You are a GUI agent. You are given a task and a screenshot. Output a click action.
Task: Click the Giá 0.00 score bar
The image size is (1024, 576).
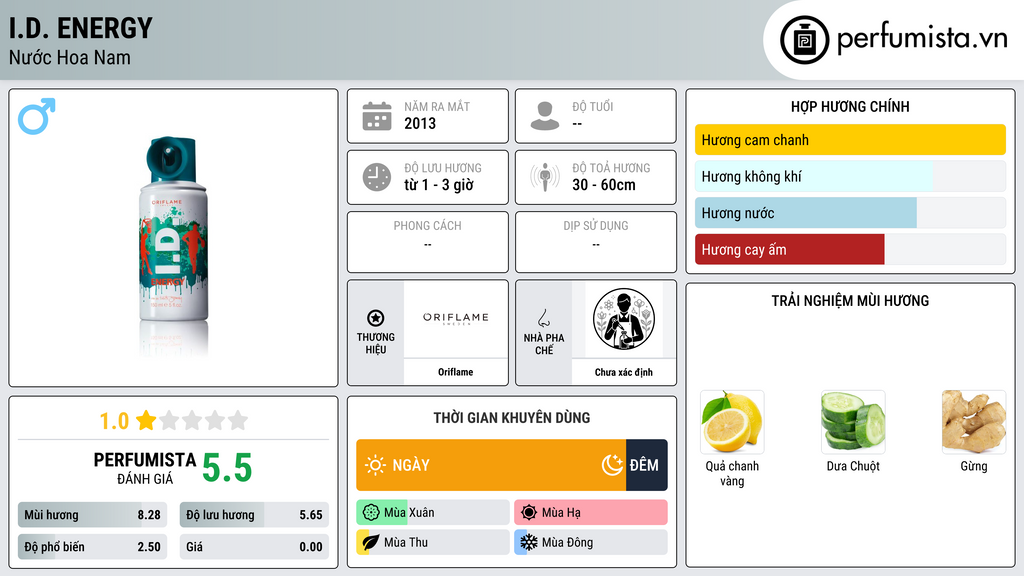254,547
